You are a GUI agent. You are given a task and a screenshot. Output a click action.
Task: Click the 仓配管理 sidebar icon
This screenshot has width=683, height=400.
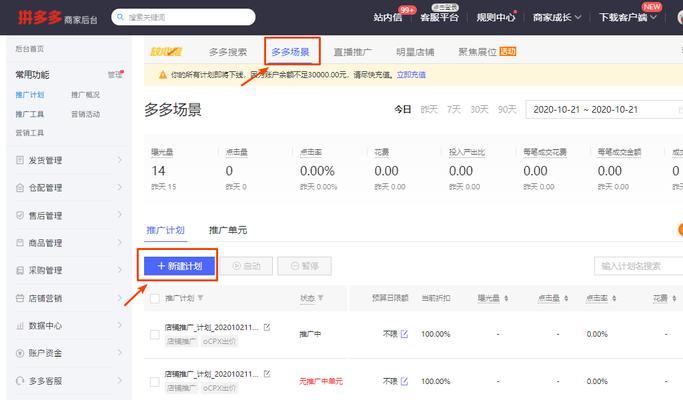(20, 188)
